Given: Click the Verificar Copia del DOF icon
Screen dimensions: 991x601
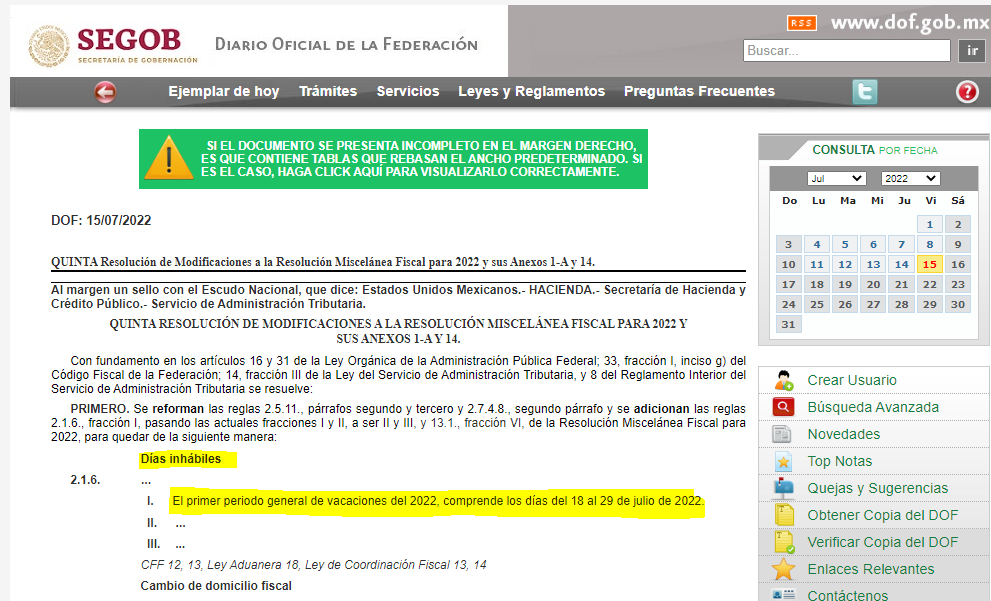Looking at the screenshot, I should 784,542.
